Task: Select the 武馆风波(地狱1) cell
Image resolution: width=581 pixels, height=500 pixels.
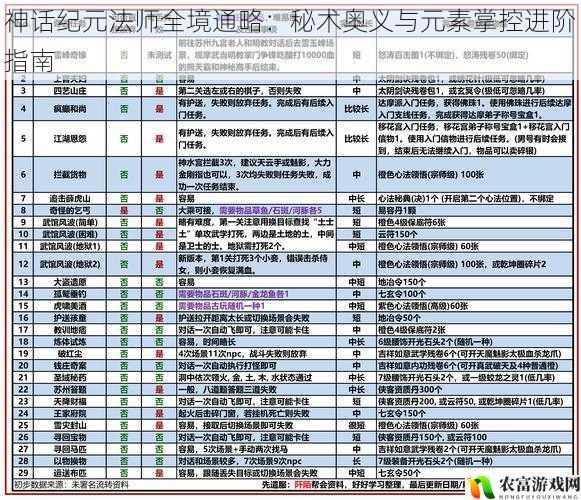Action: tap(70, 246)
